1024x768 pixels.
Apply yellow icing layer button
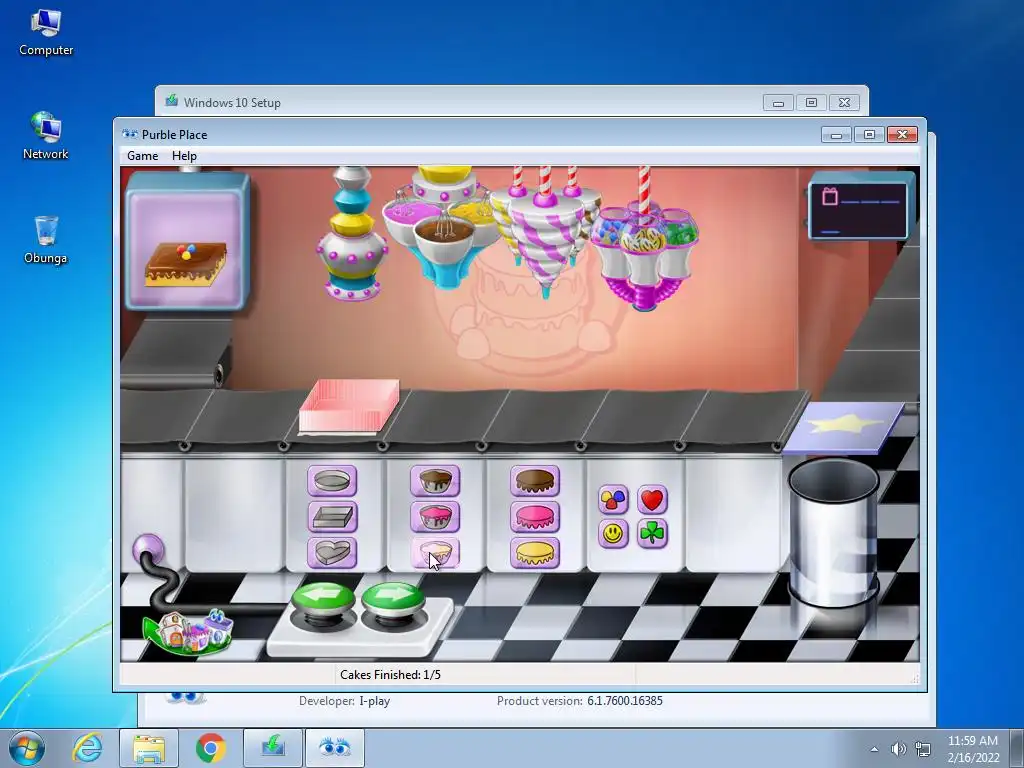click(535, 553)
